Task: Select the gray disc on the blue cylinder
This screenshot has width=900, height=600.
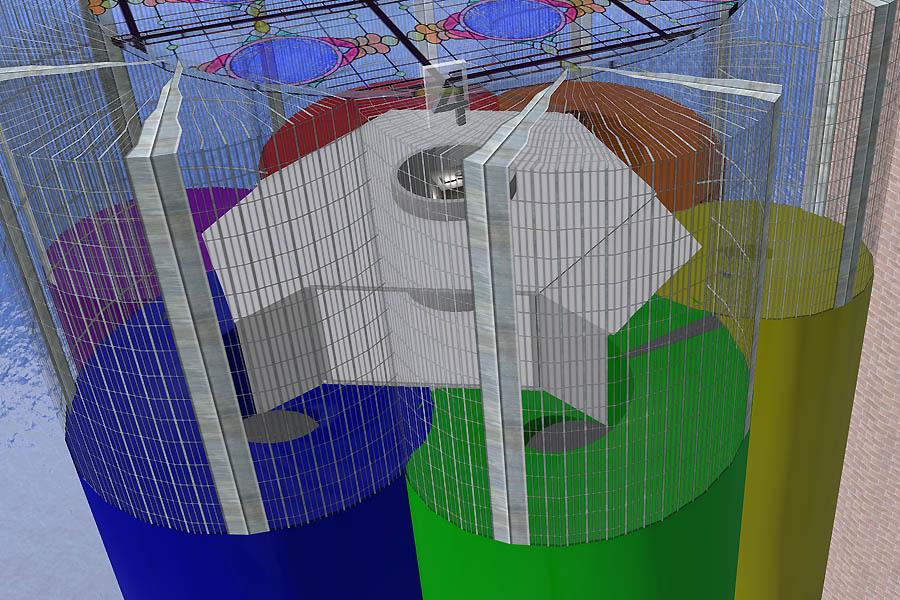Action: point(280,426)
